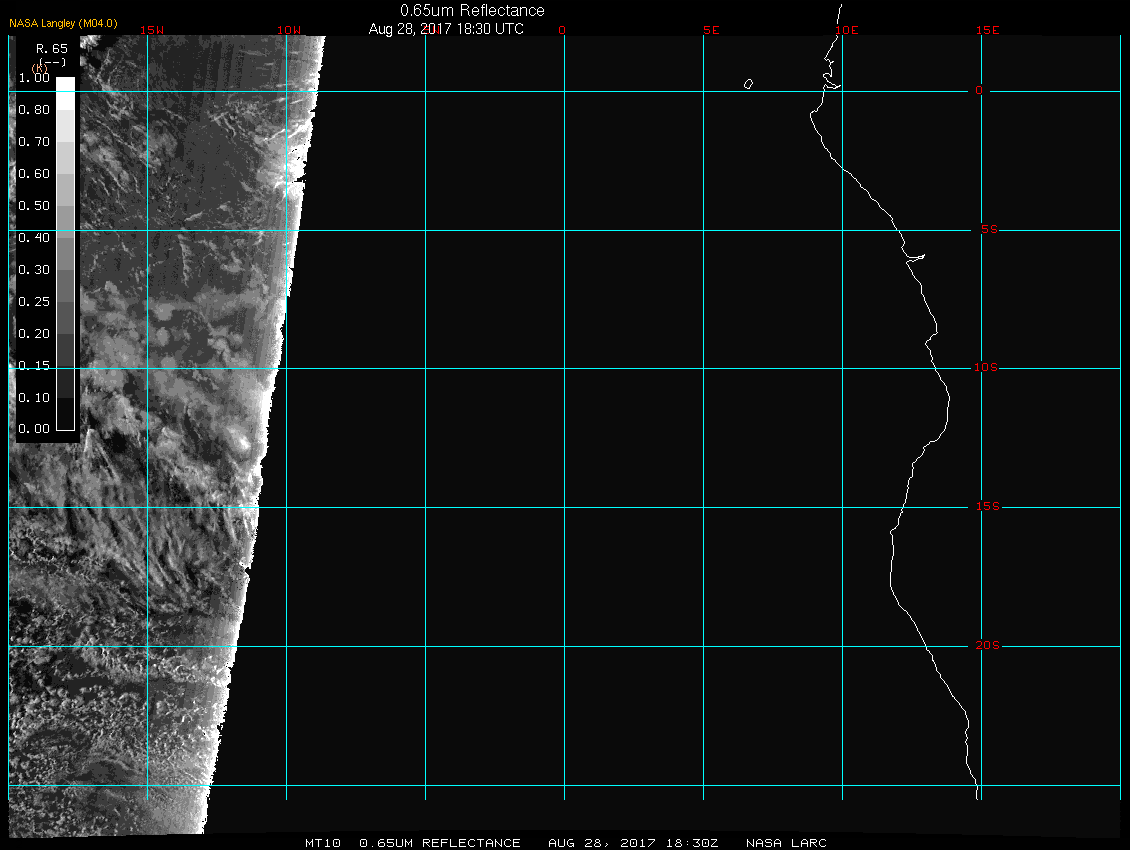Screen dimensions: 1130x850
Task: Click the red 5S latitude label
Action: coord(988,230)
